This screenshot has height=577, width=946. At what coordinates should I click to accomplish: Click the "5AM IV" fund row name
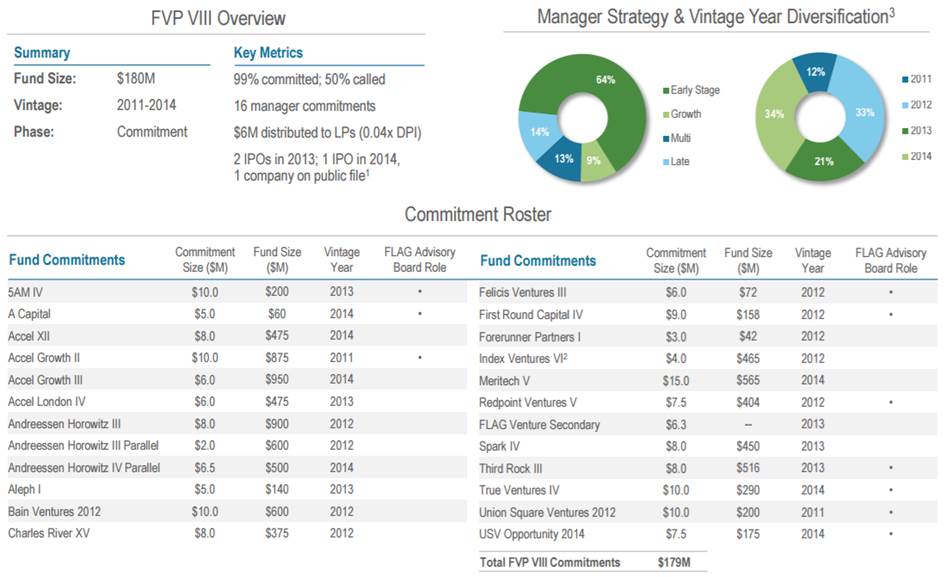point(25,292)
